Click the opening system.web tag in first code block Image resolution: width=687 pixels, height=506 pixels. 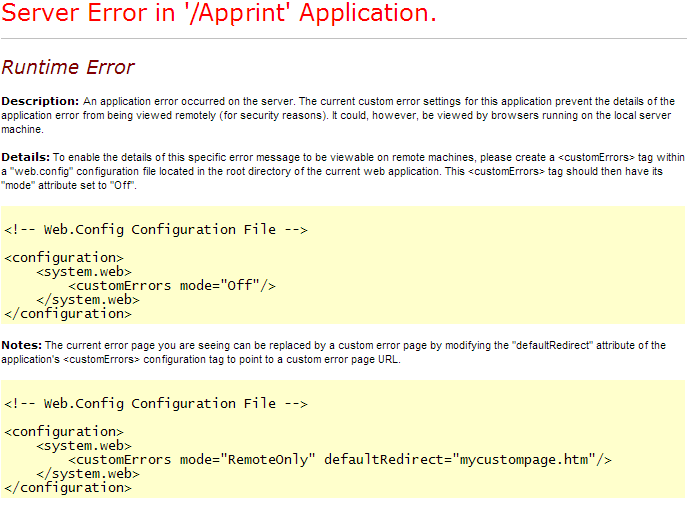point(84,272)
